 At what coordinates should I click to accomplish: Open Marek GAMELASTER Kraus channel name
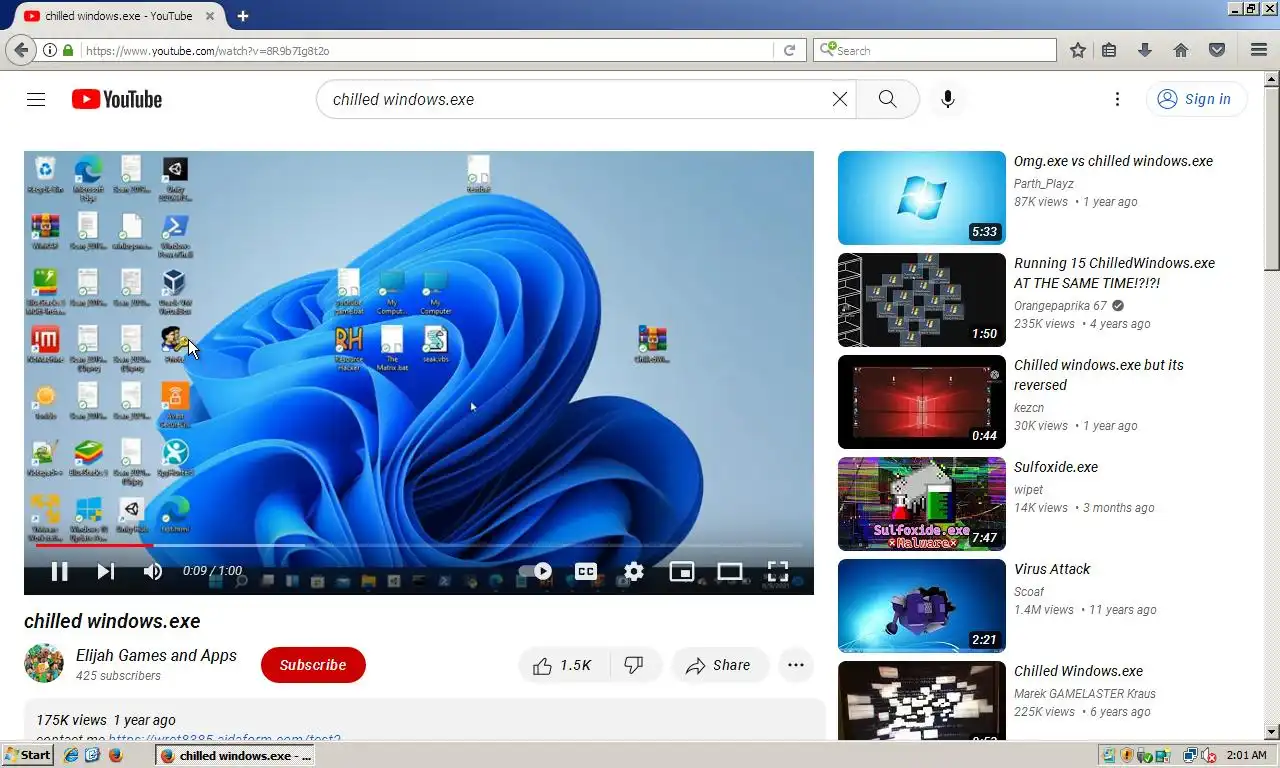click(1085, 693)
